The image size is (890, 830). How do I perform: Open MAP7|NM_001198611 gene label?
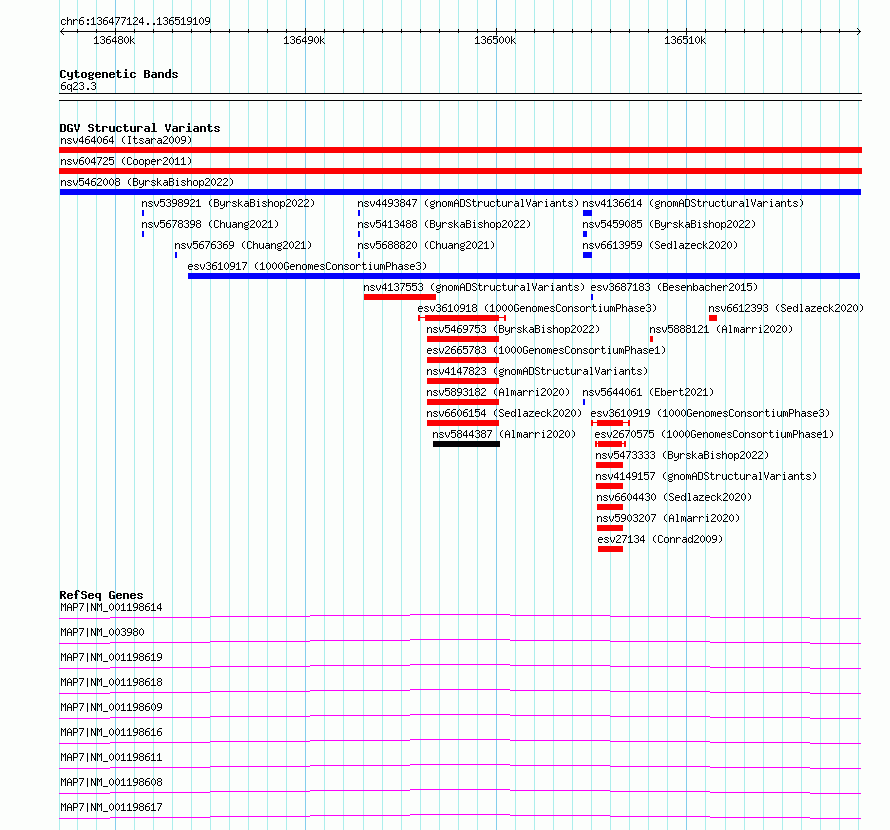click(111, 757)
